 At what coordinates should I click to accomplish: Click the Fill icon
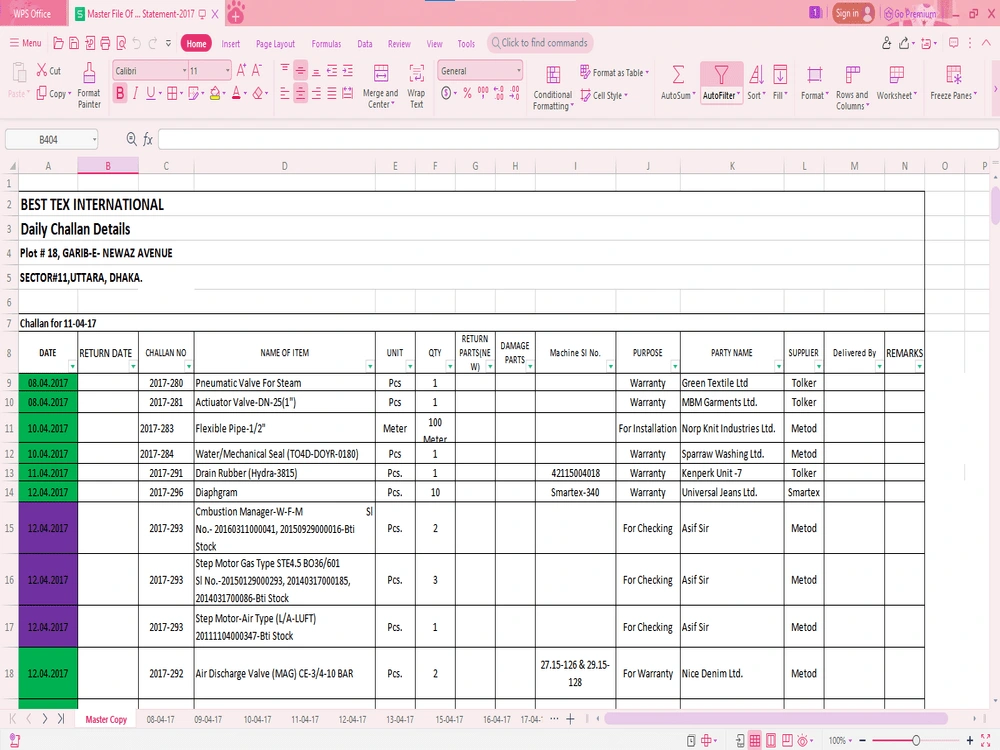(780, 75)
